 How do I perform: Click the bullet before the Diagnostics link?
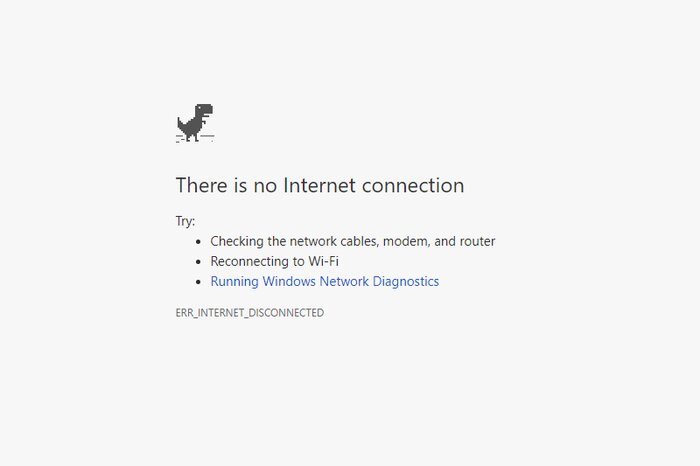point(199,282)
